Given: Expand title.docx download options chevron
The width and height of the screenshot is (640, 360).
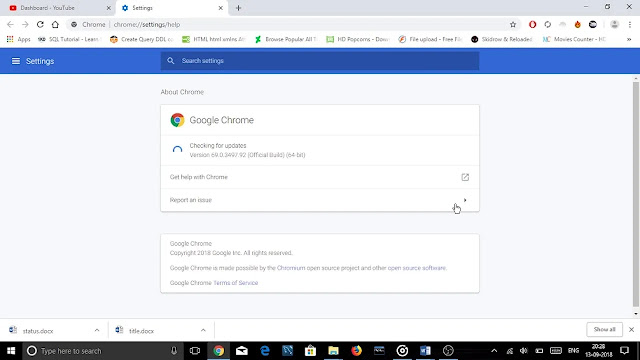Looking at the screenshot, I should click(x=203, y=330).
